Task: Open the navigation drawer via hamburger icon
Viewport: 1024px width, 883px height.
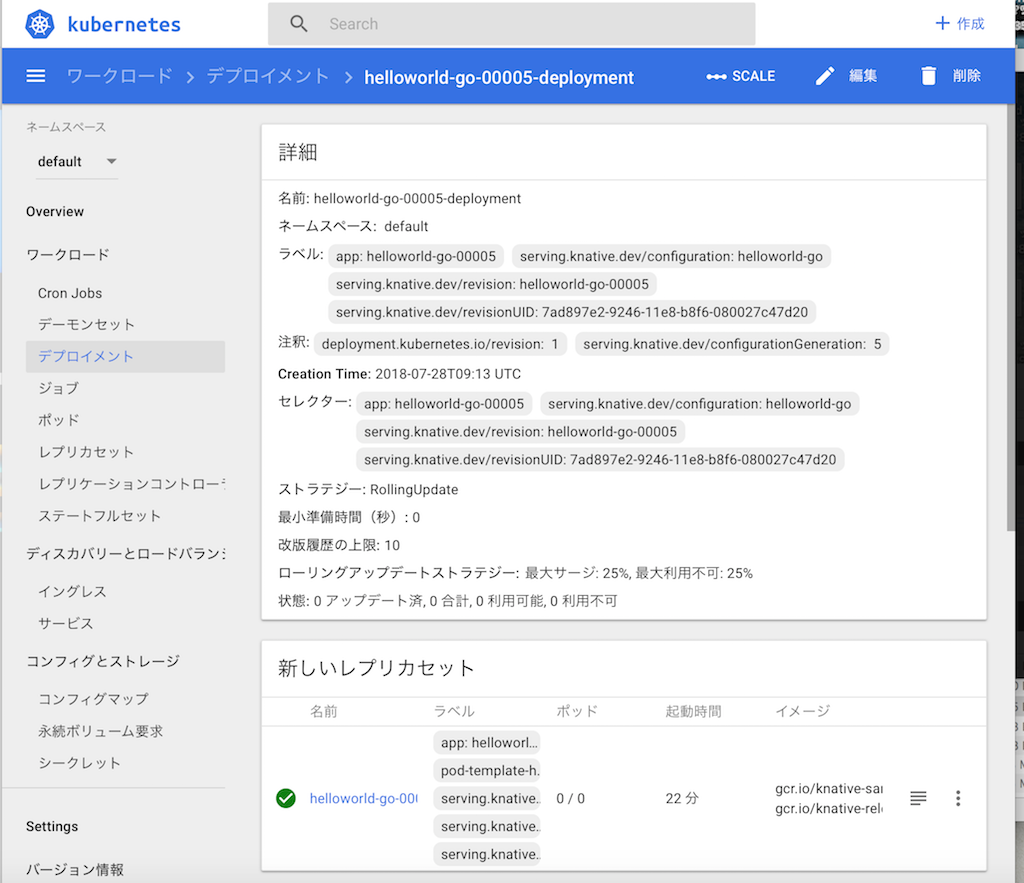Action: tap(35, 76)
